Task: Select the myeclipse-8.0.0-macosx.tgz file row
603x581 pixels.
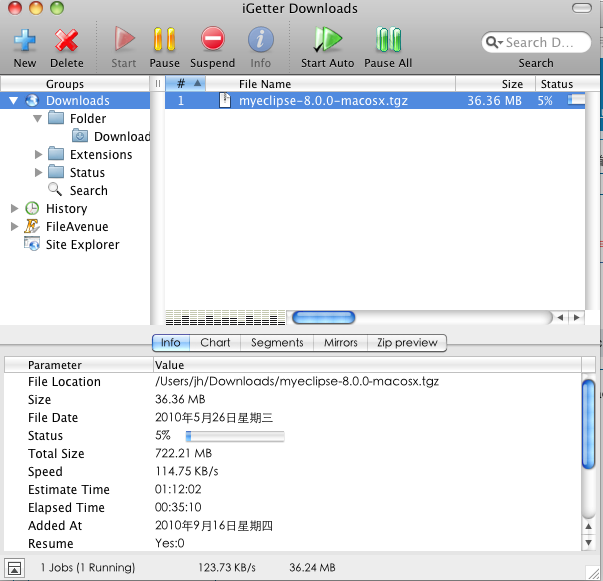Action: pyautogui.click(x=375, y=101)
